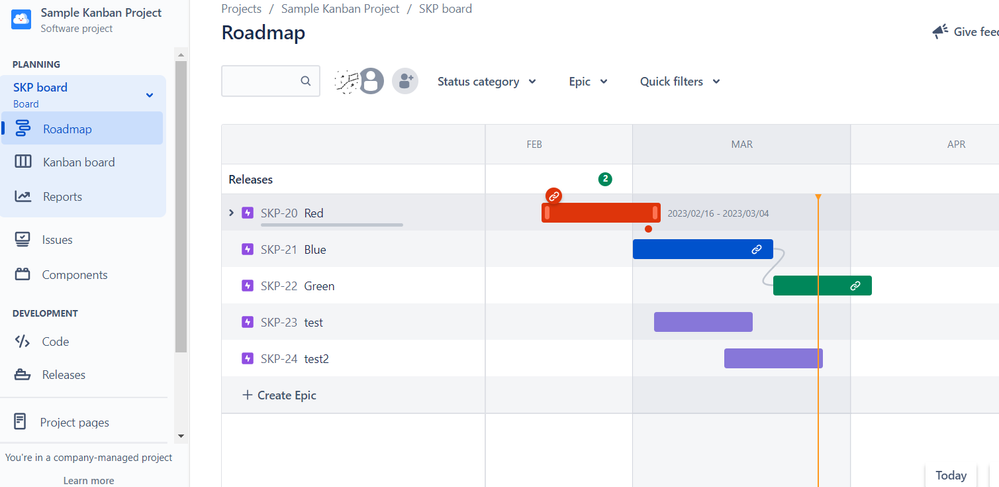Click the SKP-20 progress bar under Red
Image resolution: width=999 pixels, height=487 pixels.
pyautogui.click(x=332, y=225)
